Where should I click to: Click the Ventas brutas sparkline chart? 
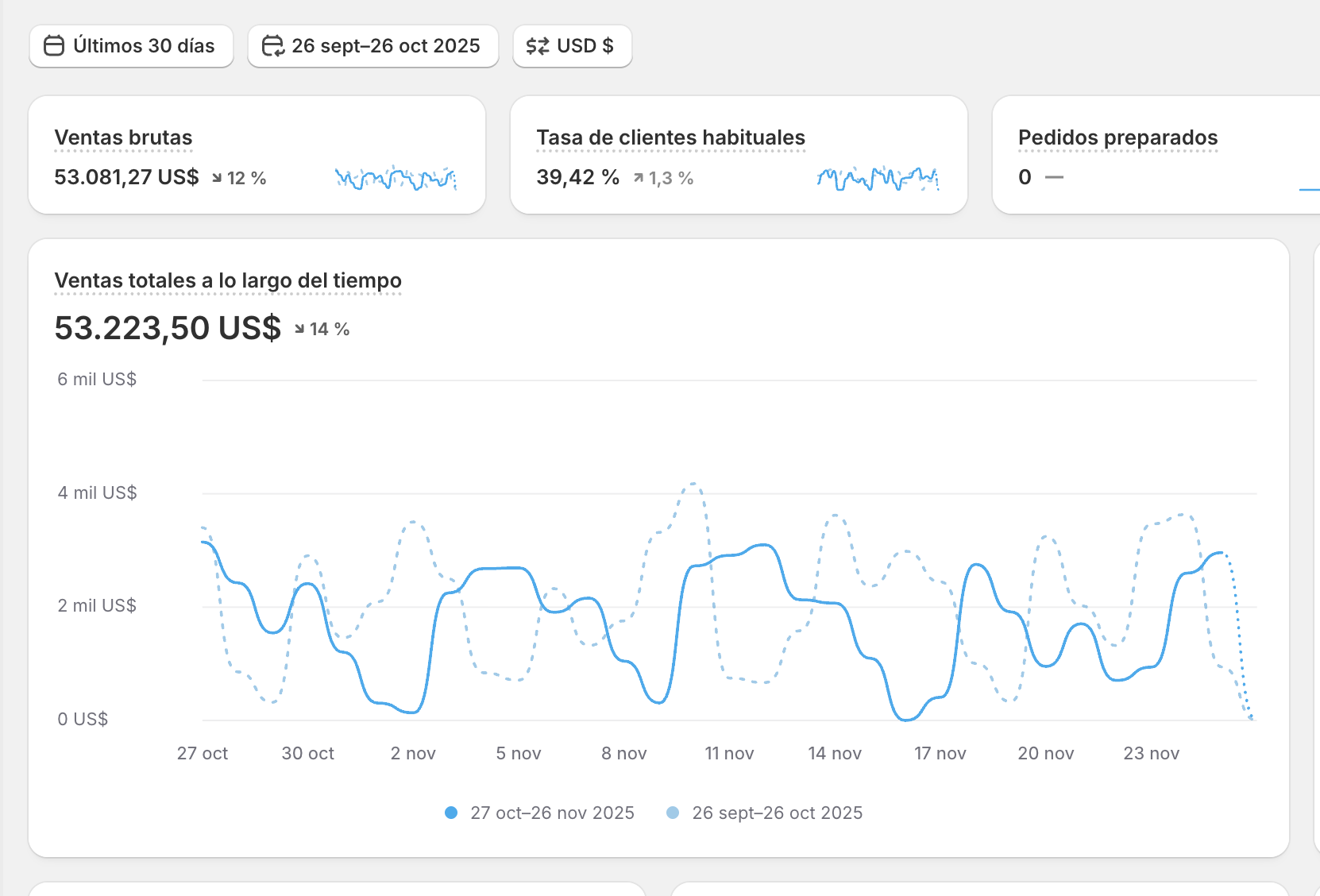coord(396,178)
